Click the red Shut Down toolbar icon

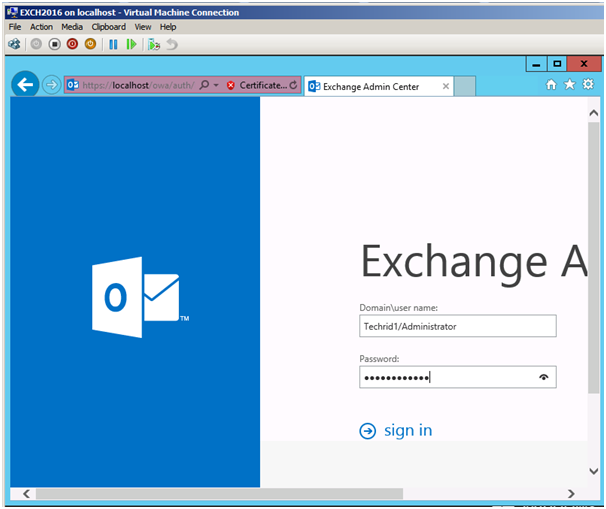(72, 44)
